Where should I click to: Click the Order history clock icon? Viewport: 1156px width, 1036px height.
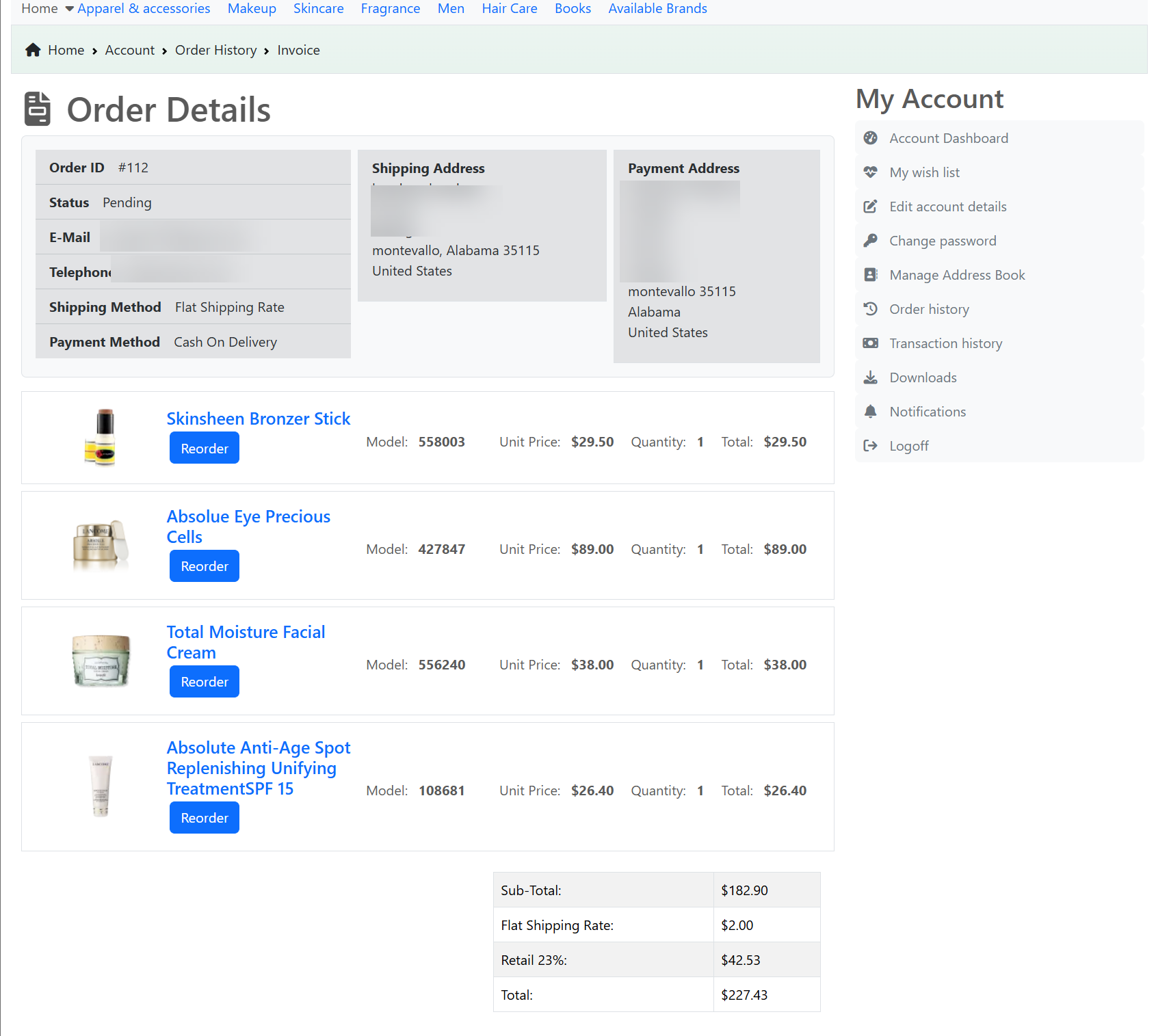(x=870, y=309)
